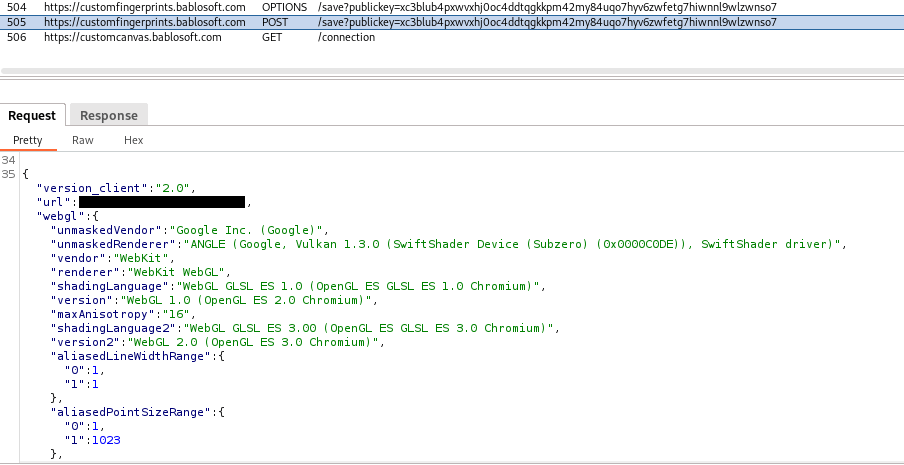The width and height of the screenshot is (904, 465).
Task: Click the "maxAnisotropy" key
Action: click(98, 314)
